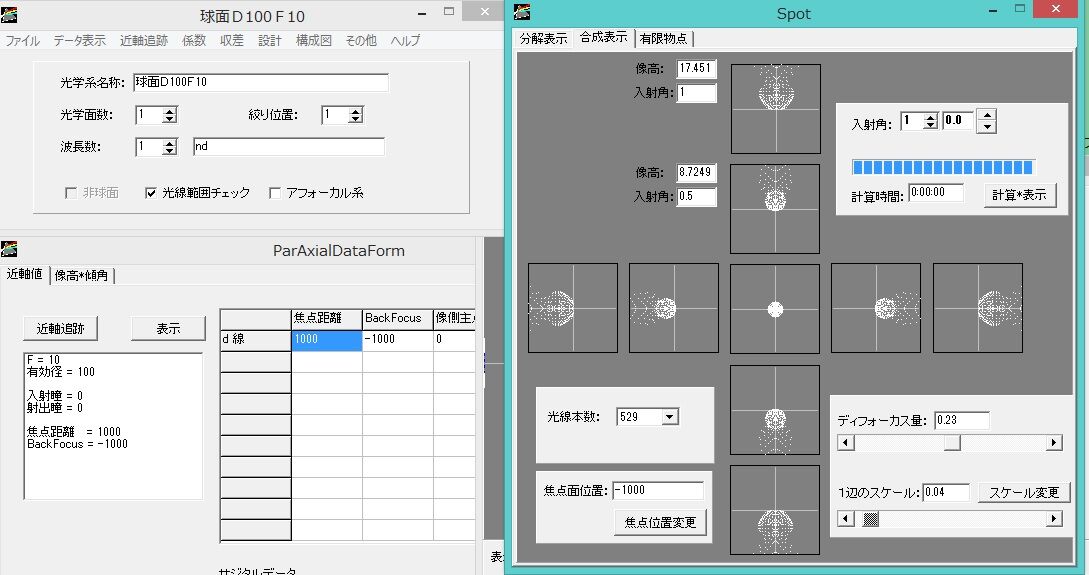Open the 光線本数 dropdown showing 529
The height and width of the screenshot is (575, 1089).
pos(670,417)
